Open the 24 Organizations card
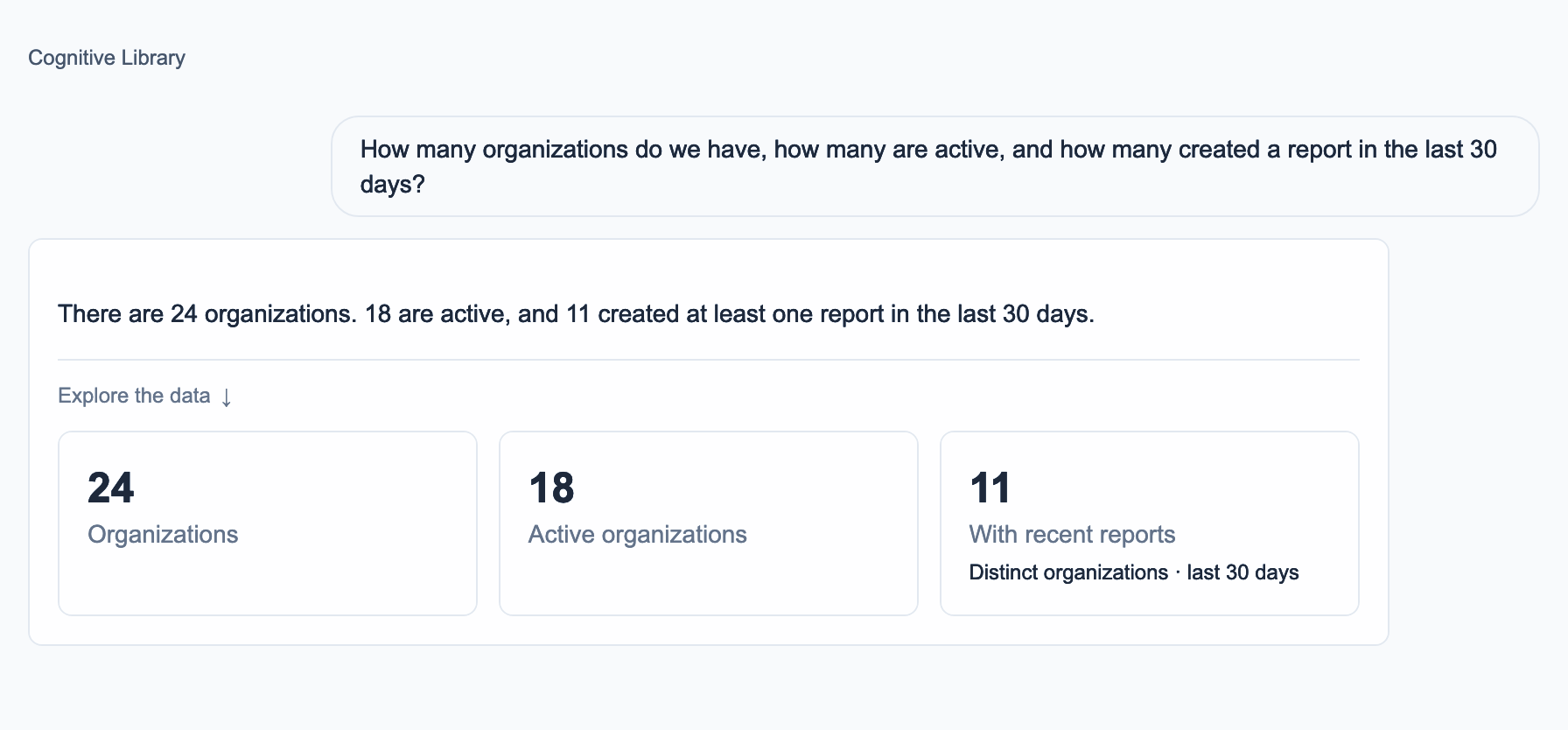The height and width of the screenshot is (730, 1568). [268, 523]
